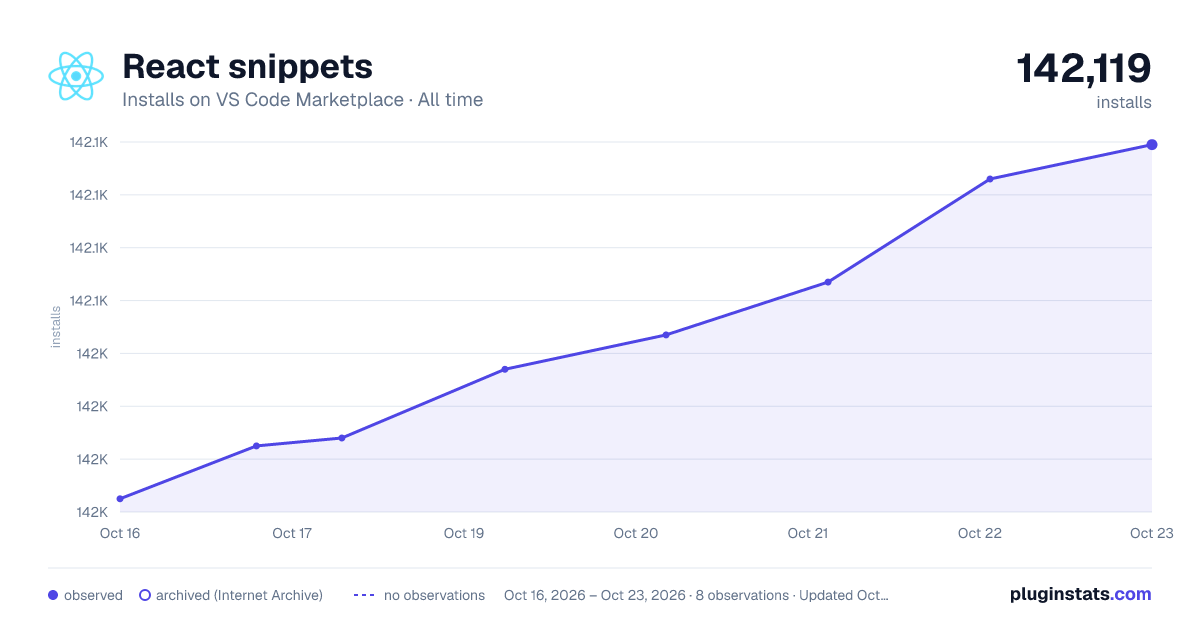This screenshot has height=630, width=1200.
Task: Click the rotated 'installs' y-axis title
Action: pyautogui.click(x=56, y=327)
